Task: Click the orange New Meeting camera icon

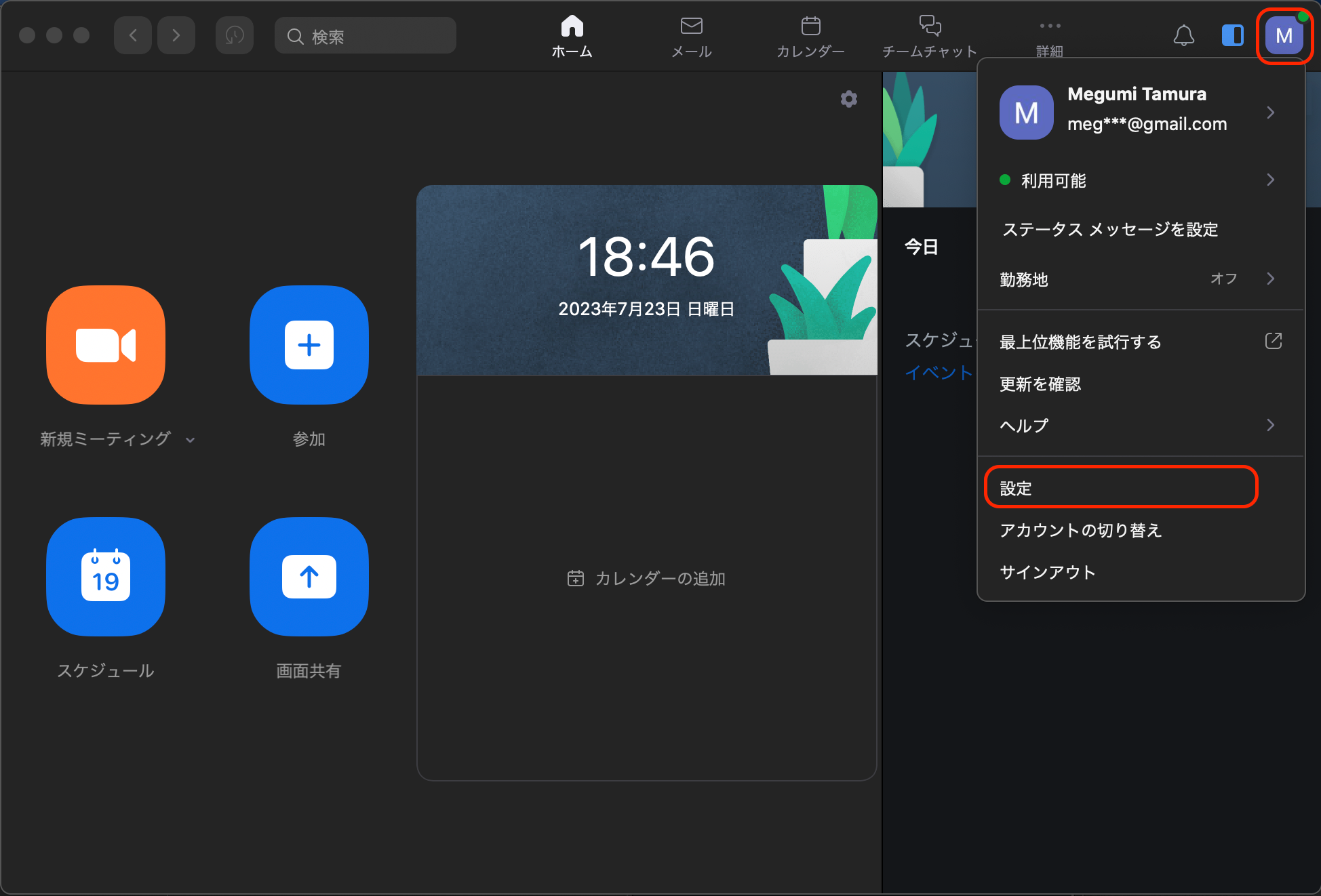Action: pyautogui.click(x=106, y=344)
